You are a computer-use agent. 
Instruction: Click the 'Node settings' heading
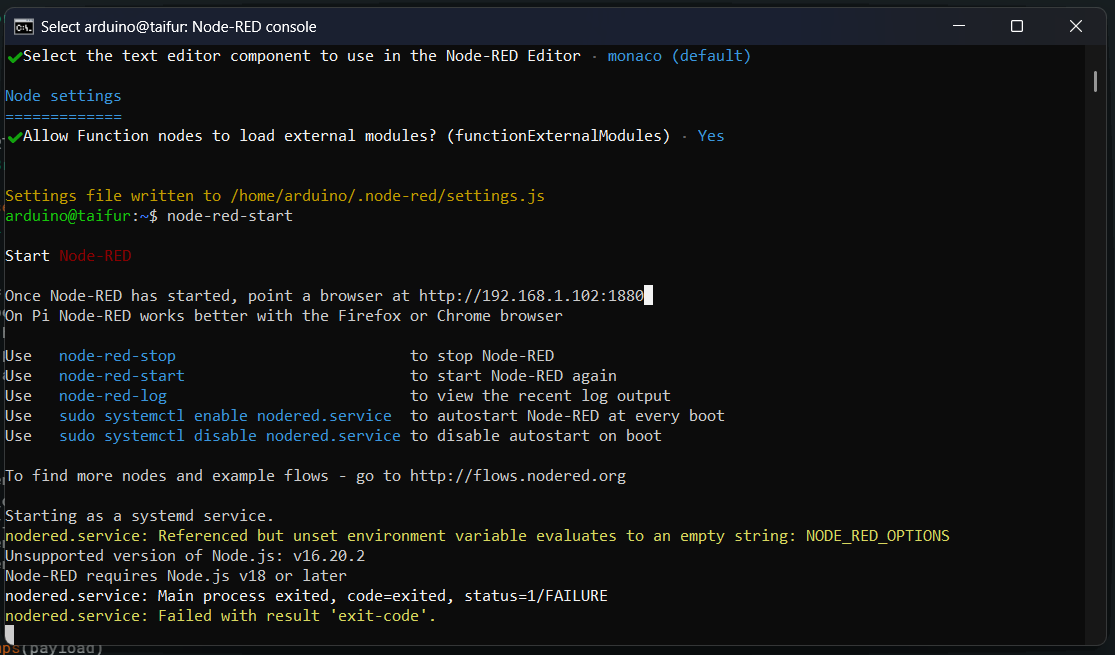pos(63,96)
